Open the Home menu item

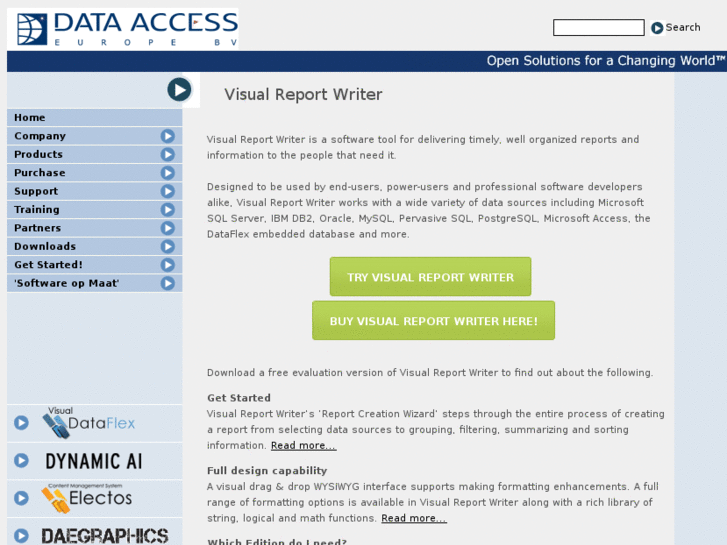(95, 117)
